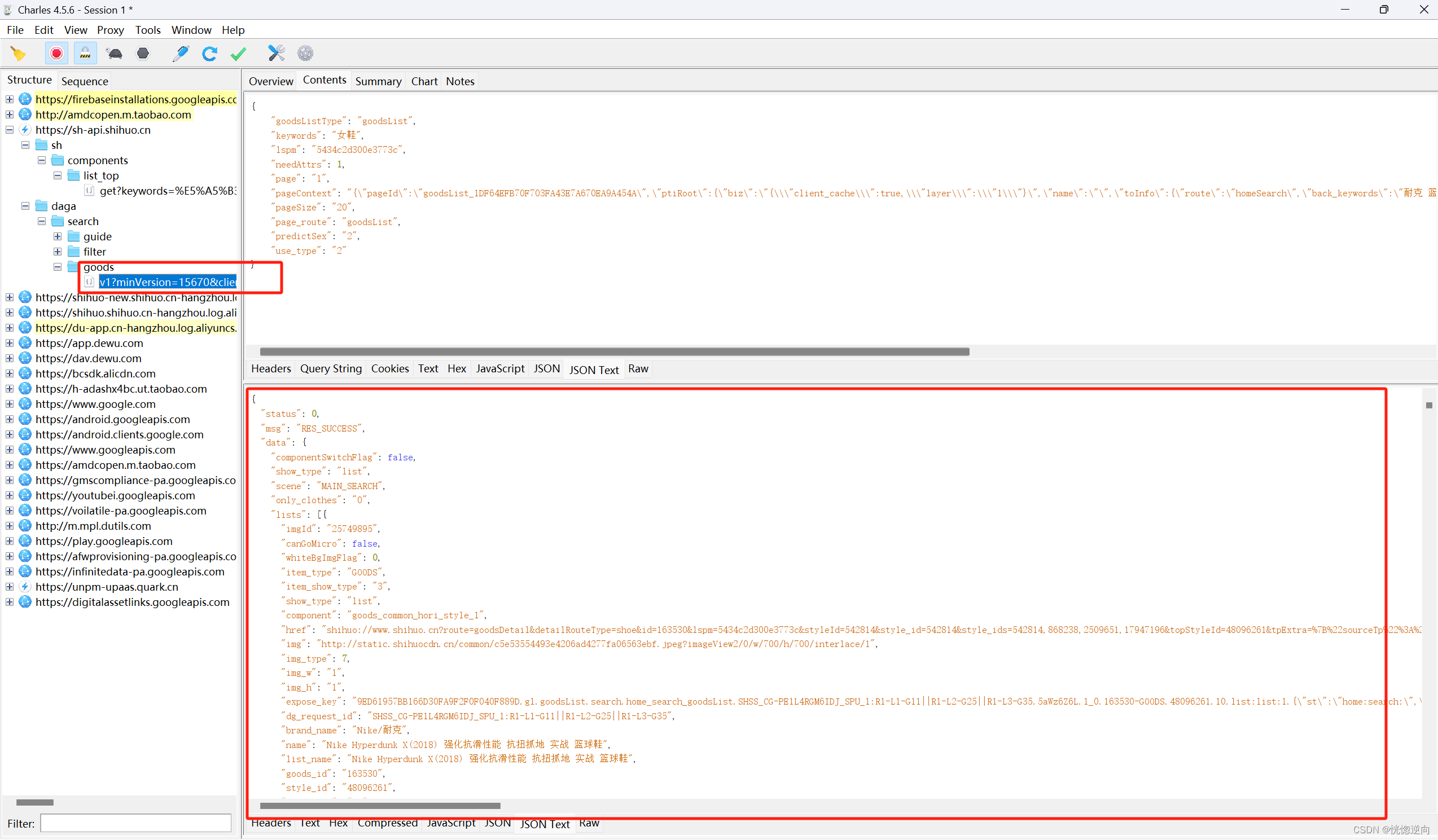Click the blue repeat request icon

[x=209, y=54]
